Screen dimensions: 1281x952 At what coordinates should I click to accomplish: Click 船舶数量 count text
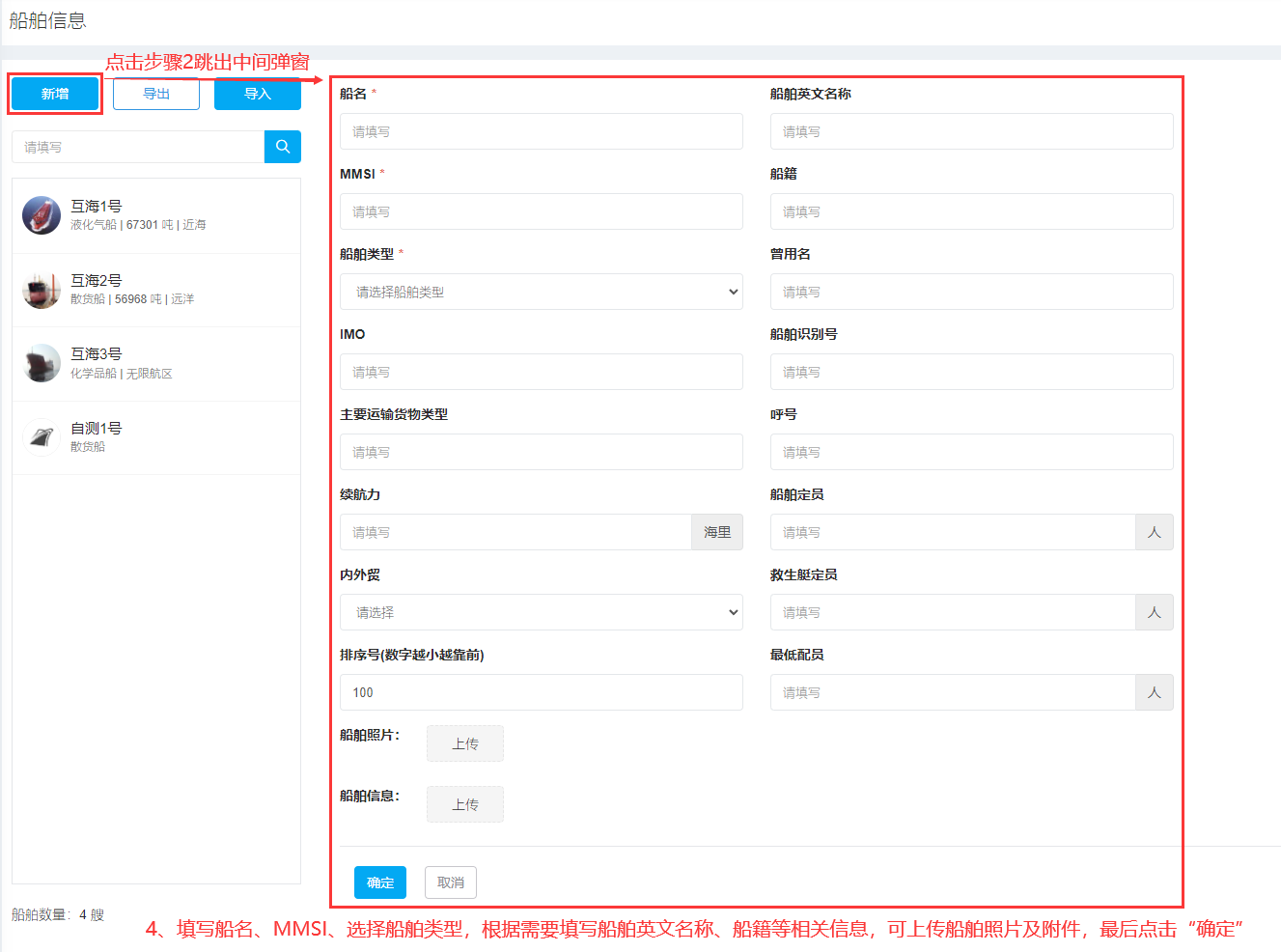point(58,914)
